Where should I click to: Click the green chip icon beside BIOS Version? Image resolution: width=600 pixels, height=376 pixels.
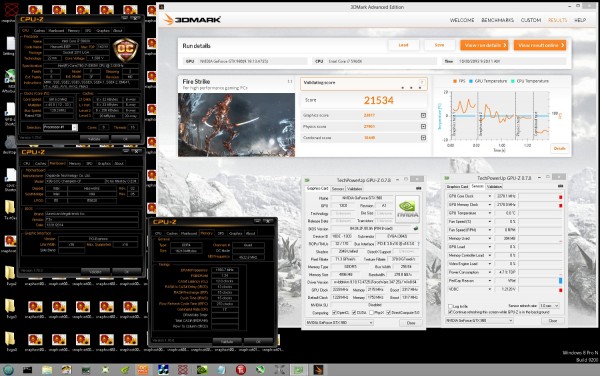(x=416, y=228)
